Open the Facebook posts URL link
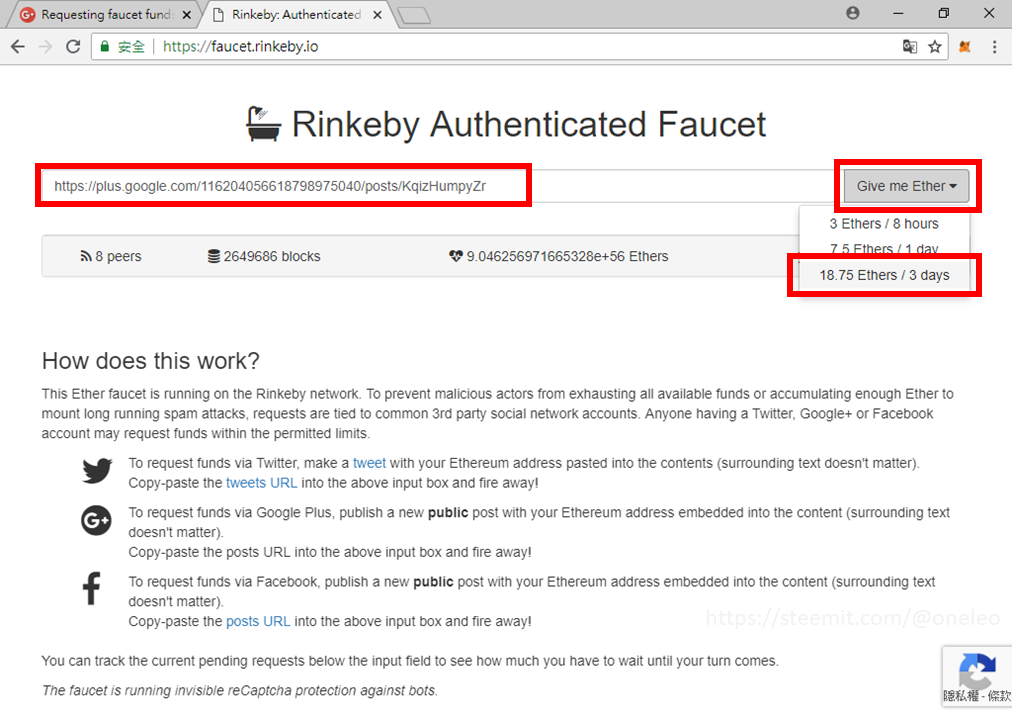 click(258, 621)
